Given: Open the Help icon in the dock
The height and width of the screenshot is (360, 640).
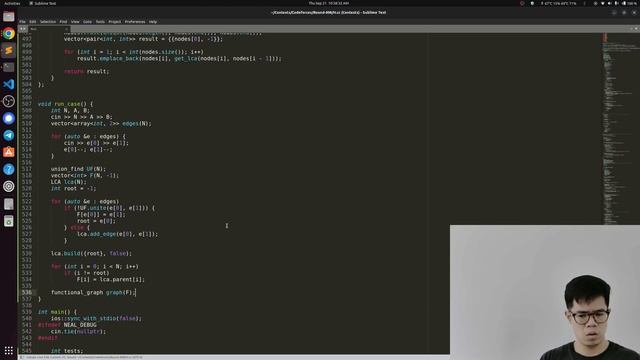Looking at the screenshot, I should pyautogui.click(x=9, y=169).
